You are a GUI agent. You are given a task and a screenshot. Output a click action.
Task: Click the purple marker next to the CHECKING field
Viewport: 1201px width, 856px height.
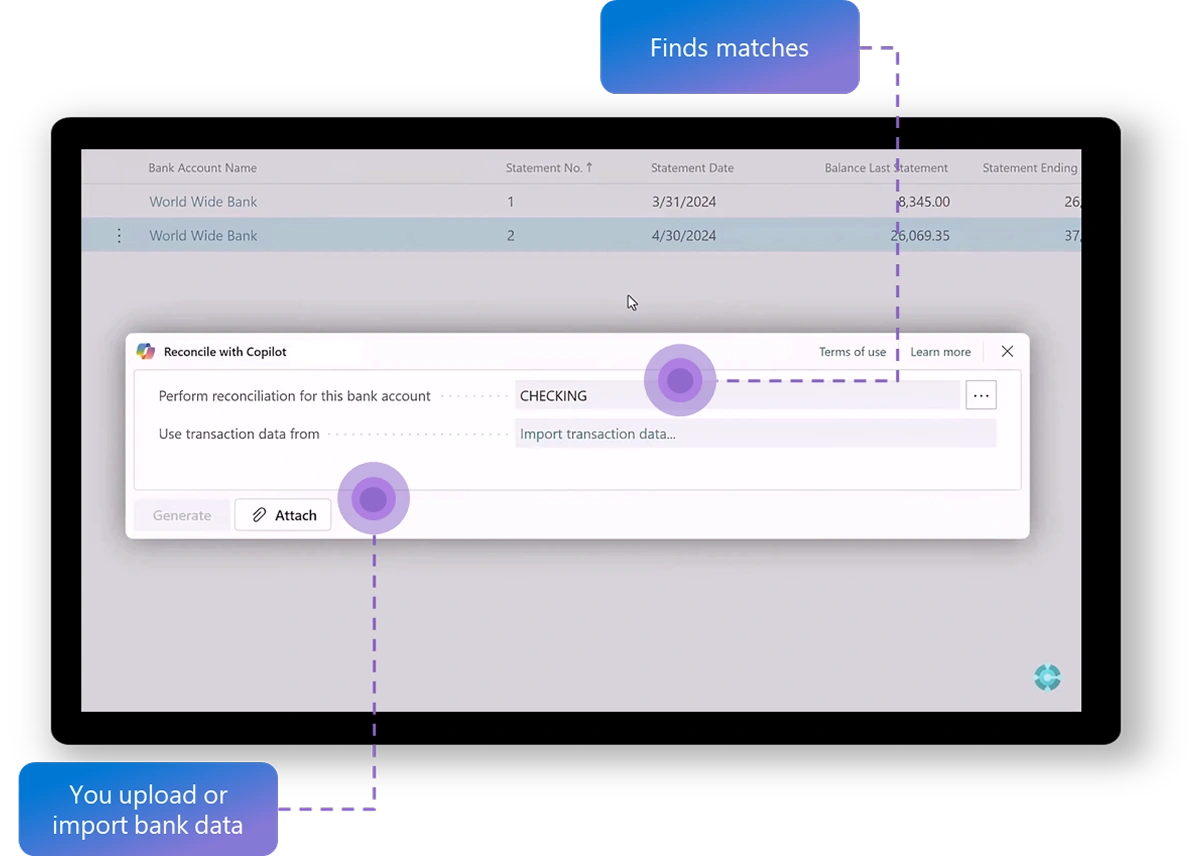coord(680,380)
